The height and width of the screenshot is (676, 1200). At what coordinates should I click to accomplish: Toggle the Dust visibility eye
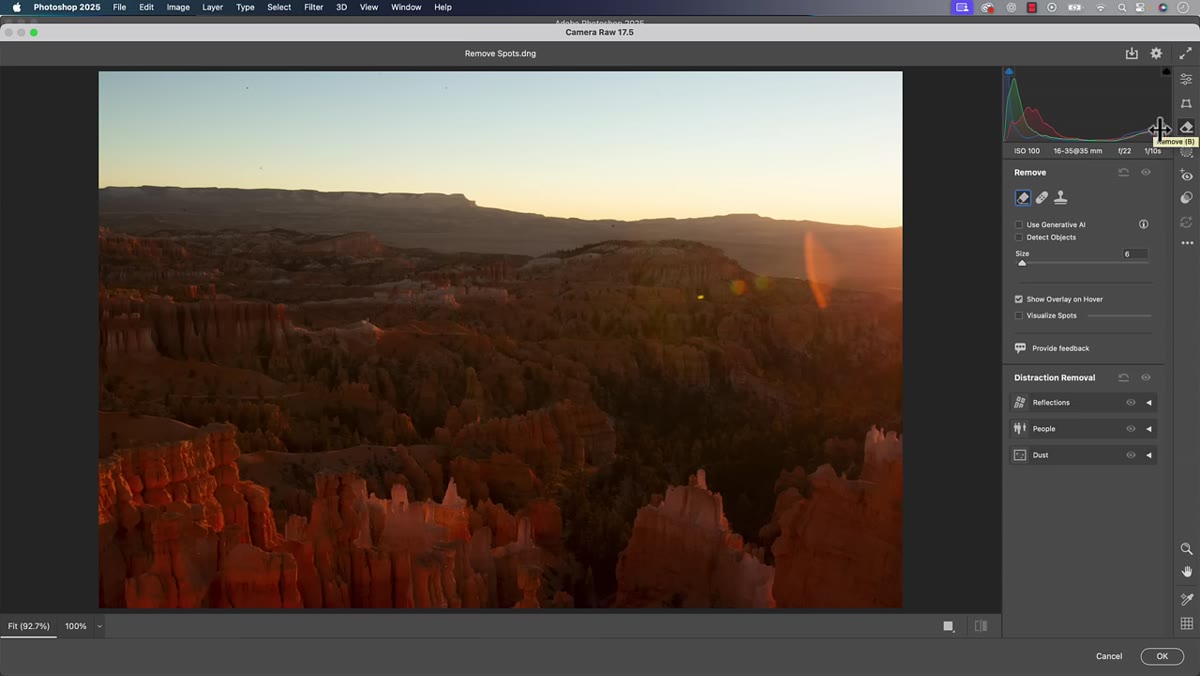click(1131, 455)
